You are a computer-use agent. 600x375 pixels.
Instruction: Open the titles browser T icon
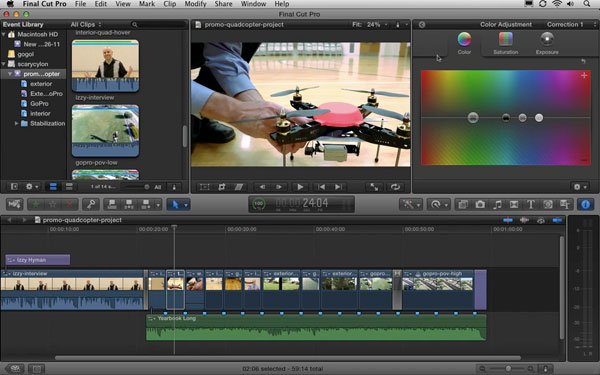[531, 204]
